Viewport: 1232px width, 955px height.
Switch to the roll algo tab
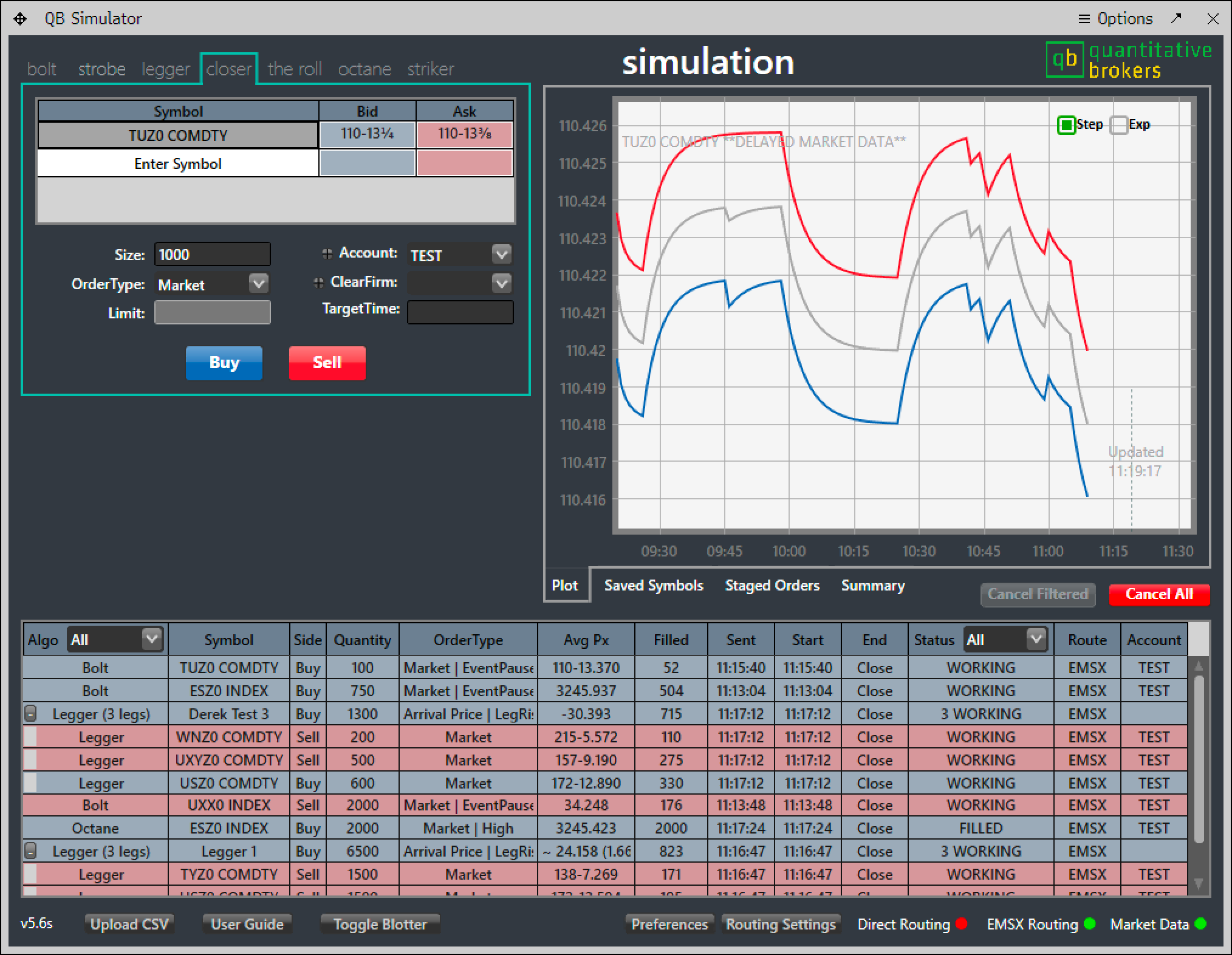pos(295,69)
